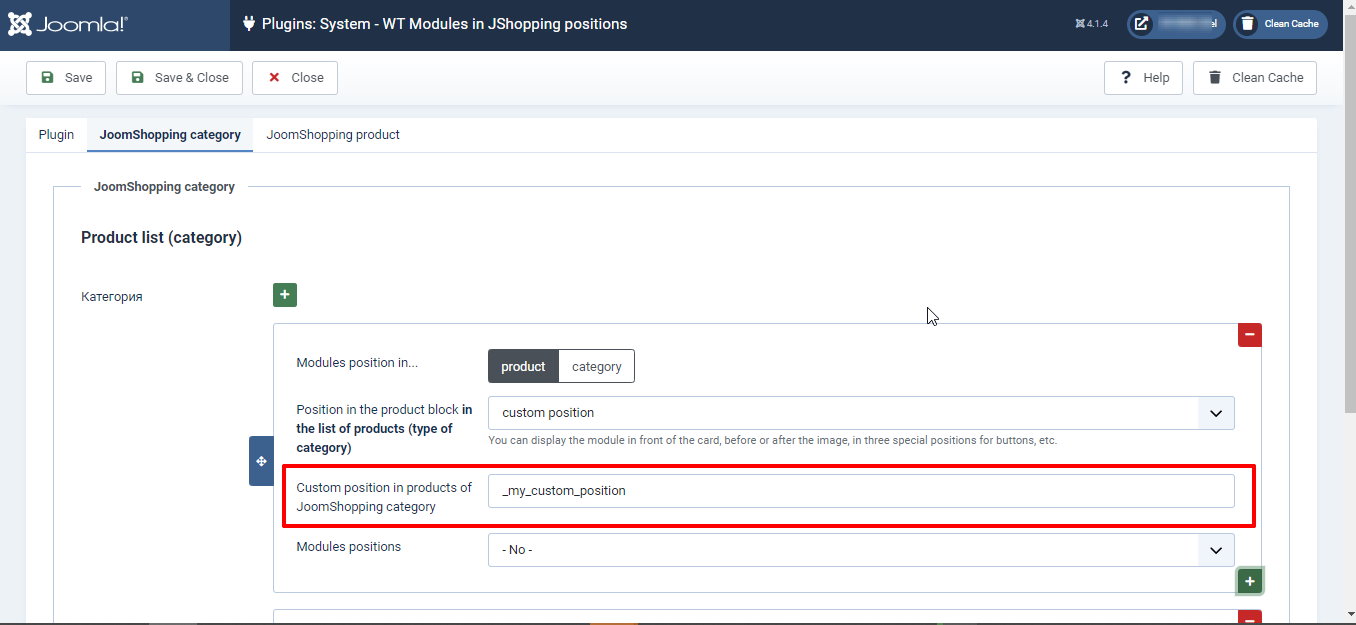Open the JoomShopping product tab
Image resolution: width=1356 pixels, height=625 pixels.
(333, 135)
